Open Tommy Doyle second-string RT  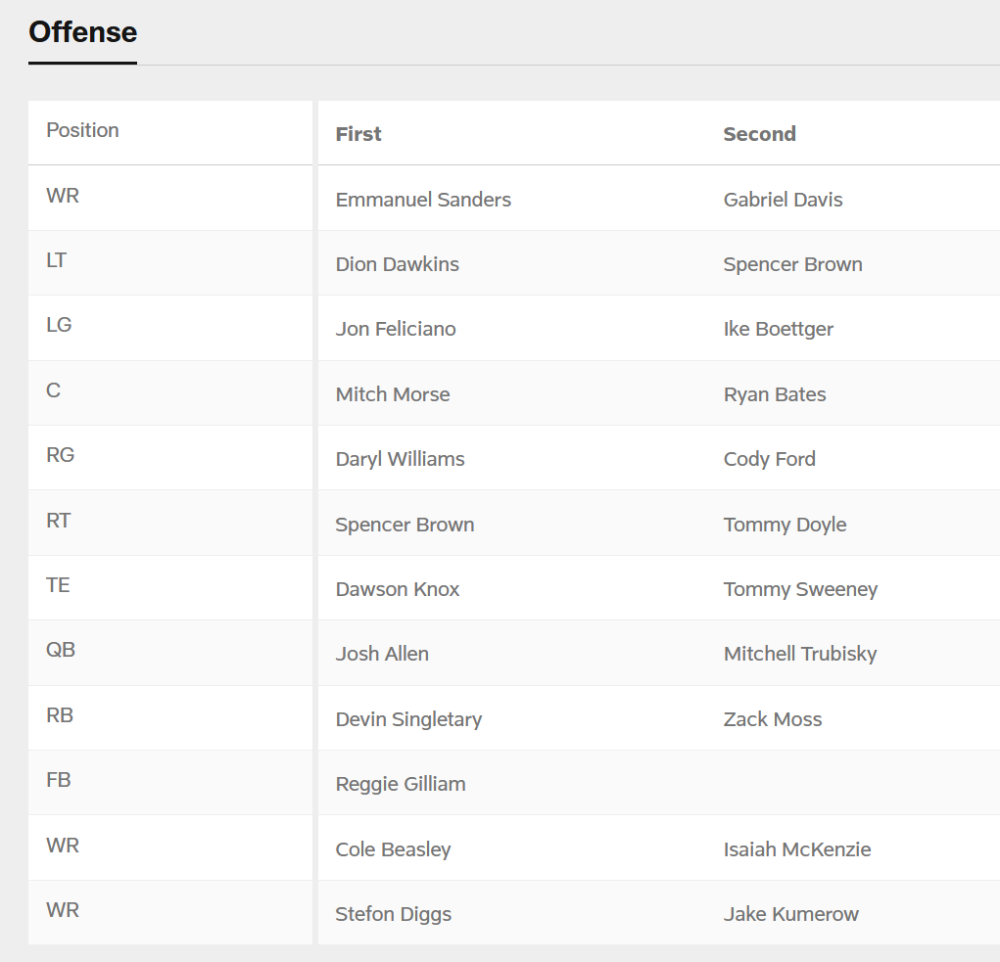(784, 524)
